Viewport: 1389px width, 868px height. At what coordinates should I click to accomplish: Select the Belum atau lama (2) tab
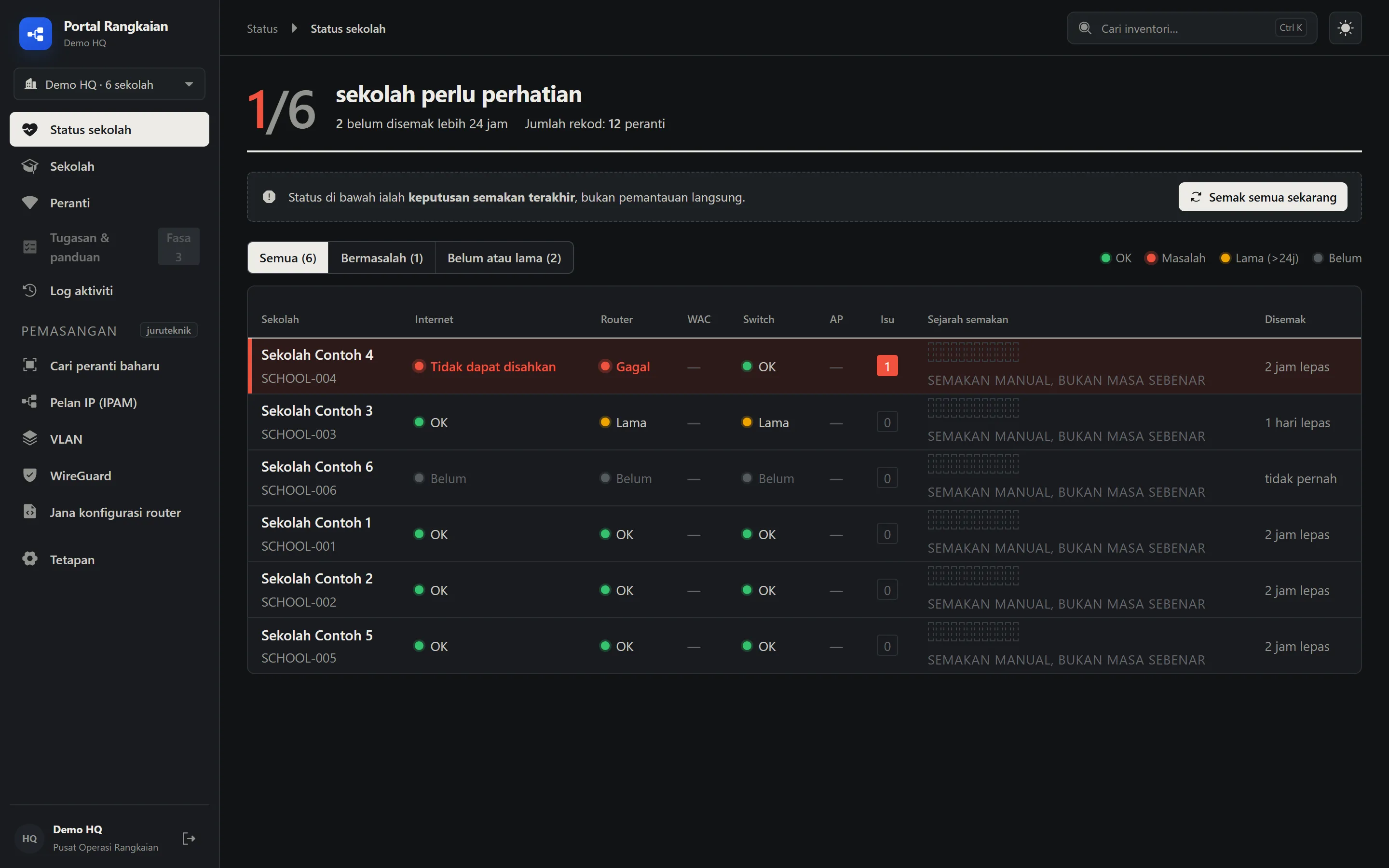click(x=504, y=258)
